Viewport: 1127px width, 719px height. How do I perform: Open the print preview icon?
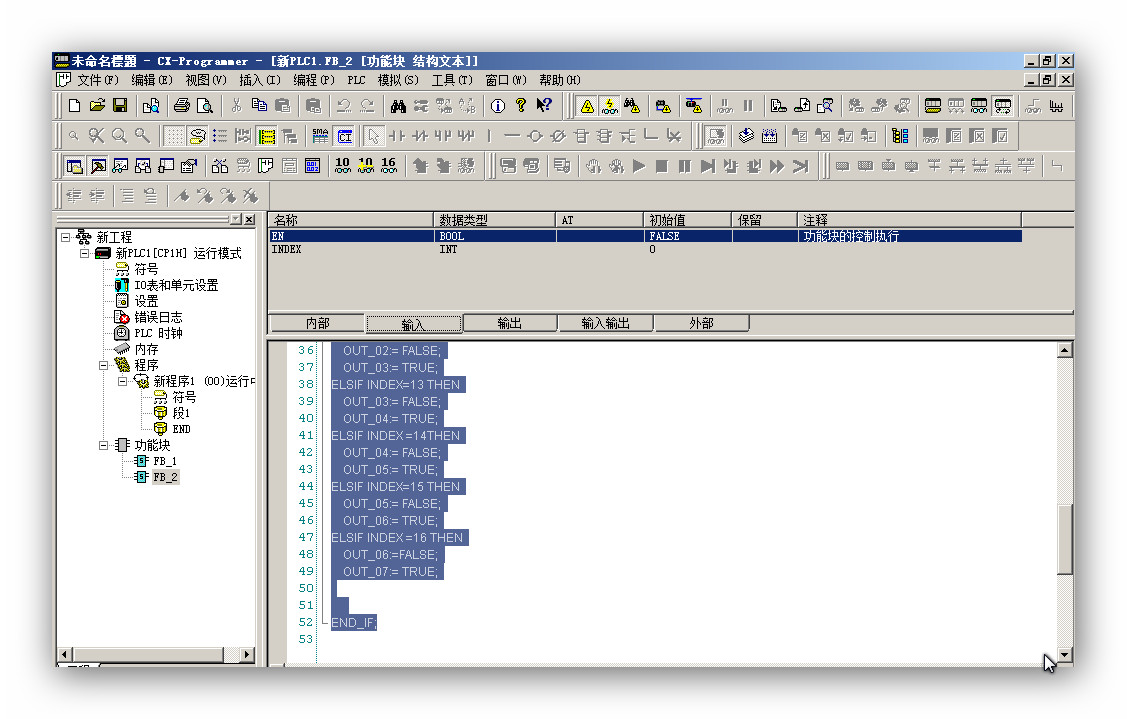205,106
